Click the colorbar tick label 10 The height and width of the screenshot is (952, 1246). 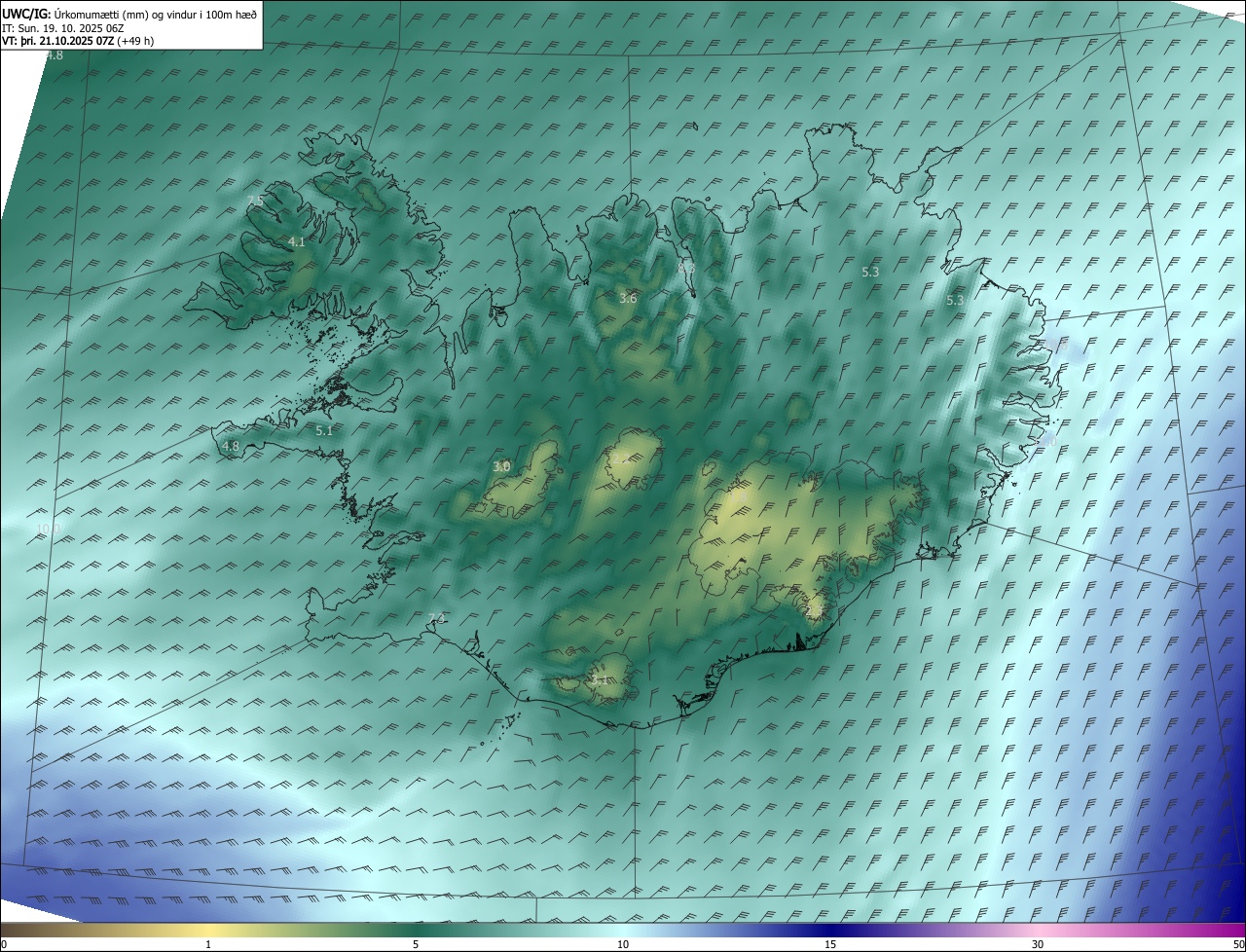[x=623, y=944]
